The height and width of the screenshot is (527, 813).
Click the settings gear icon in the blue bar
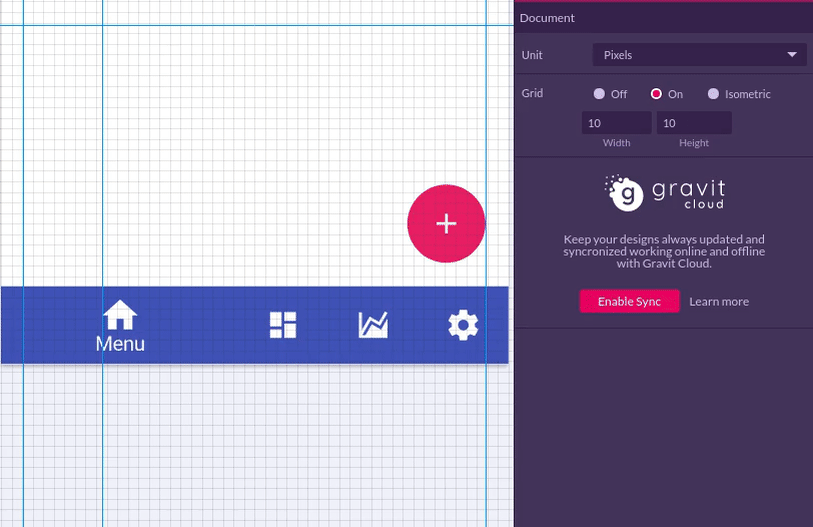(x=463, y=325)
